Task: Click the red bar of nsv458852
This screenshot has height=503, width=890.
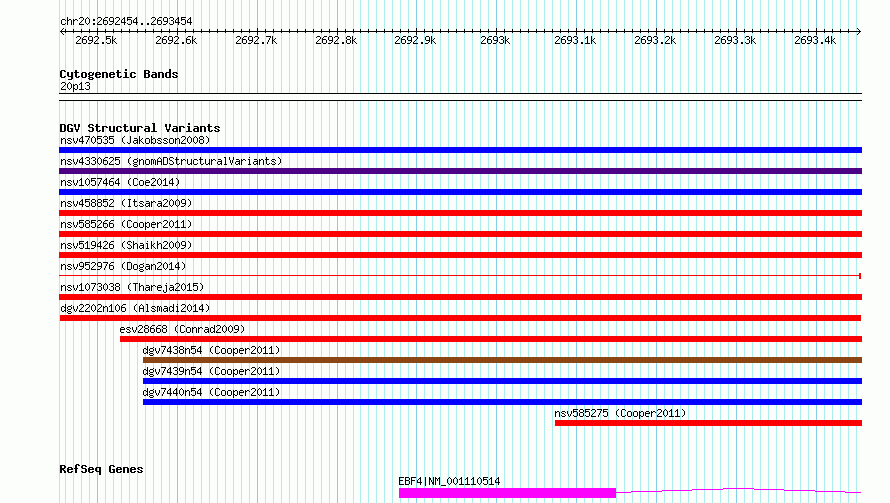Action: [460, 213]
